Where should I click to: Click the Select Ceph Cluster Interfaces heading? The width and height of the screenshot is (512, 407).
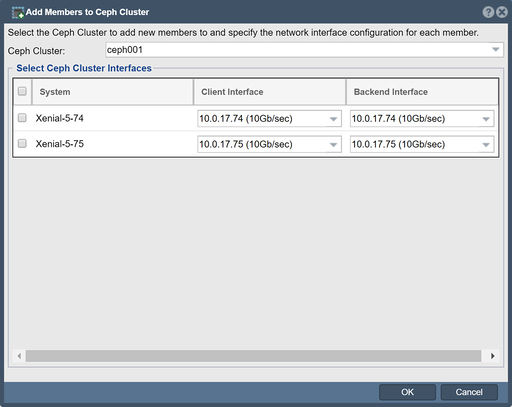tap(84, 68)
